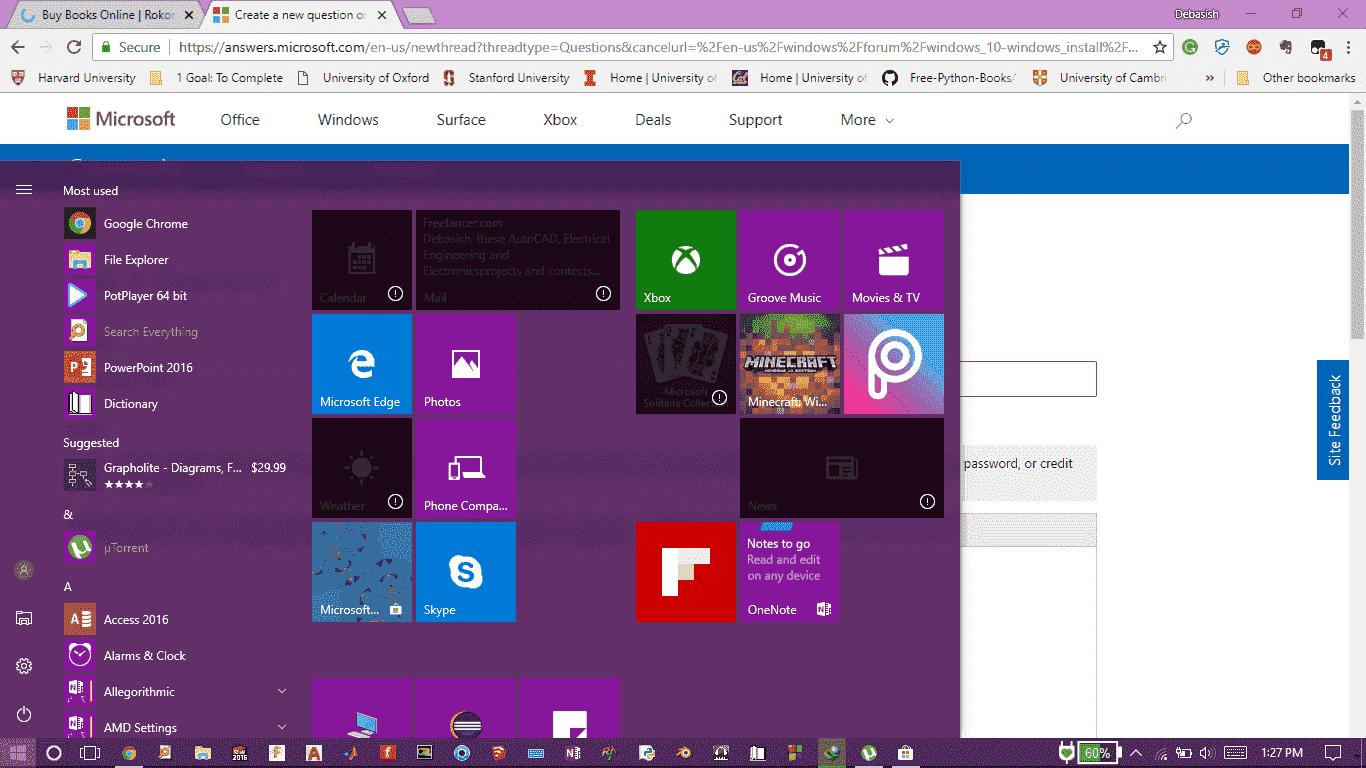Open the Skype tile

[x=465, y=571]
